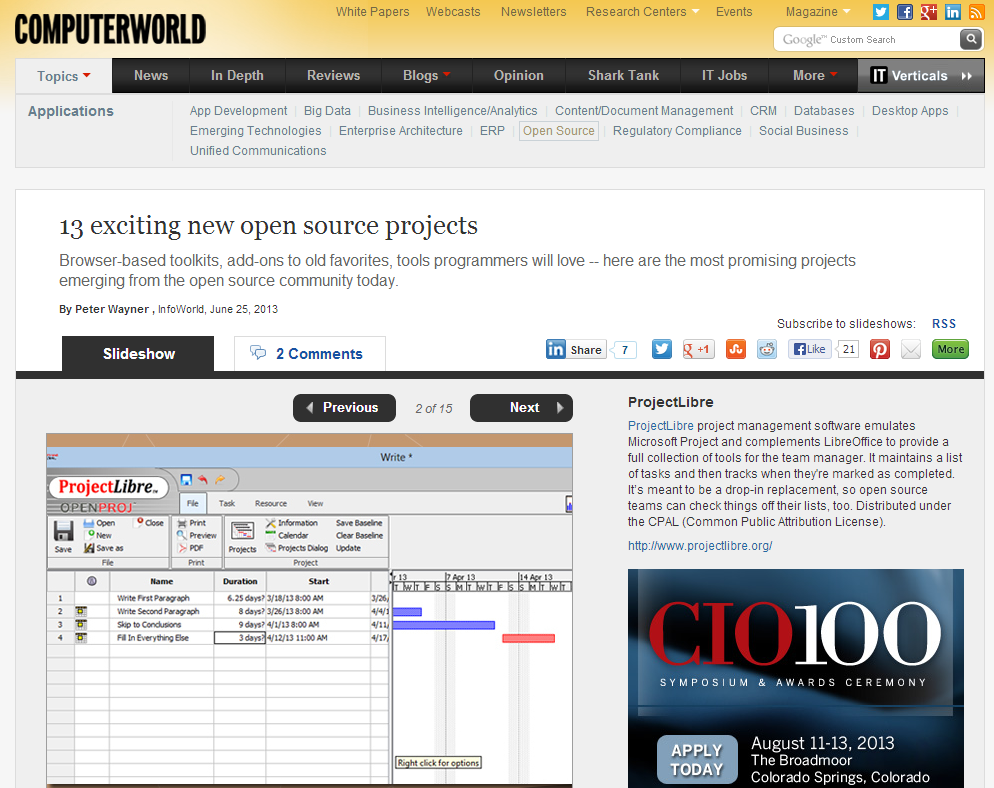Go to the Opinion section
The image size is (994, 788).
[519, 75]
